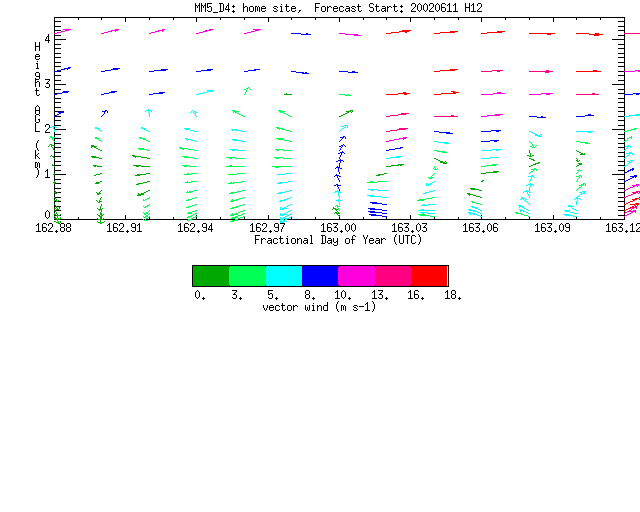This screenshot has width=640, height=512.
Task: Select the 163.06 time axis label
Action: [x=480, y=228]
